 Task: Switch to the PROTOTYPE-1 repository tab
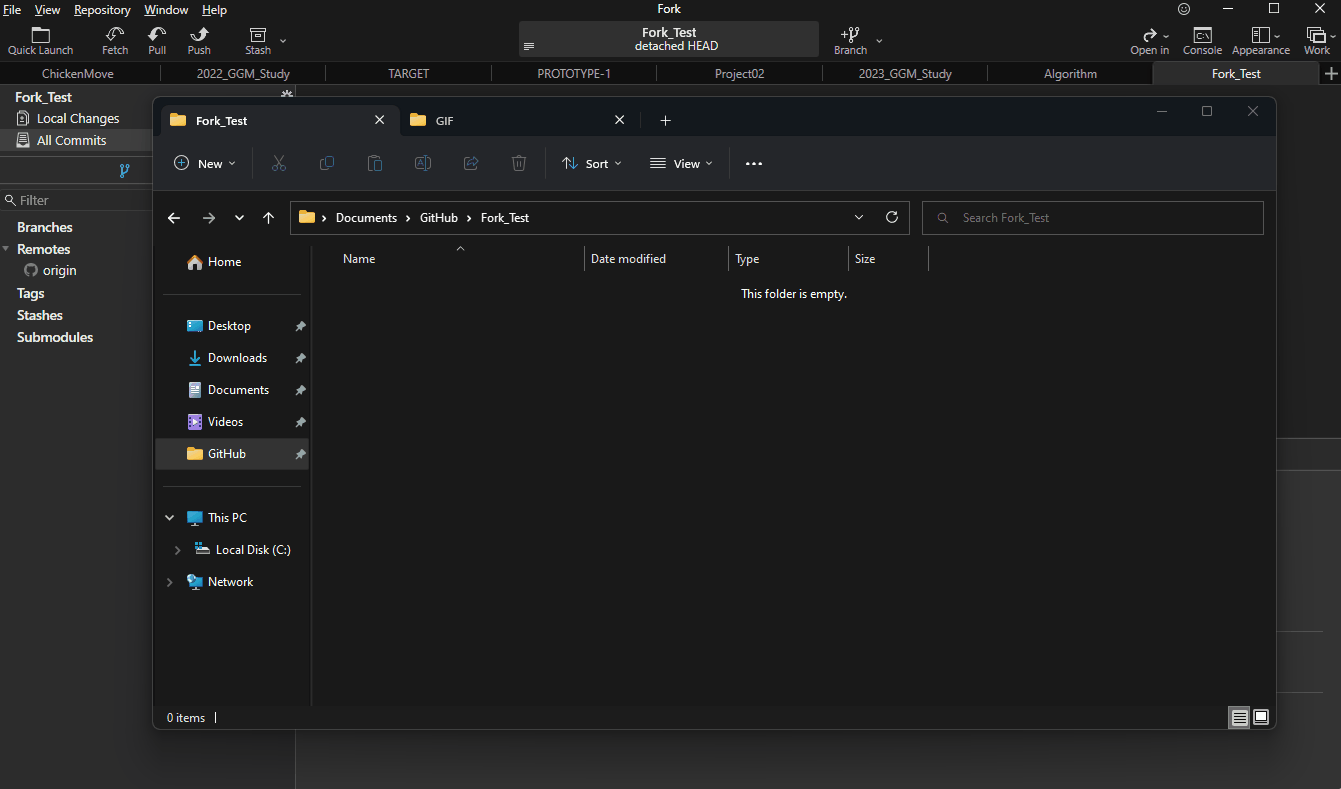(x=574, y=74)
